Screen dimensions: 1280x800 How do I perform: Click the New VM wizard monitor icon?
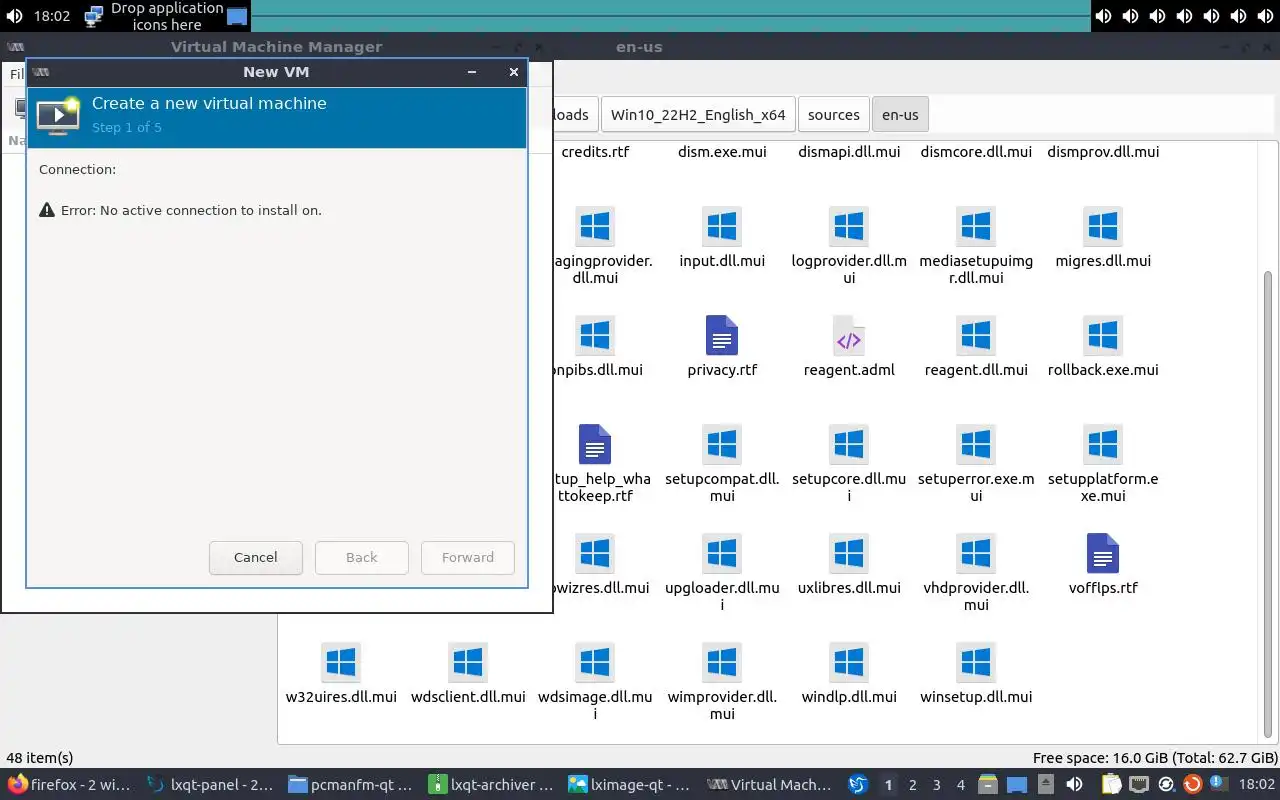(58, 116)
